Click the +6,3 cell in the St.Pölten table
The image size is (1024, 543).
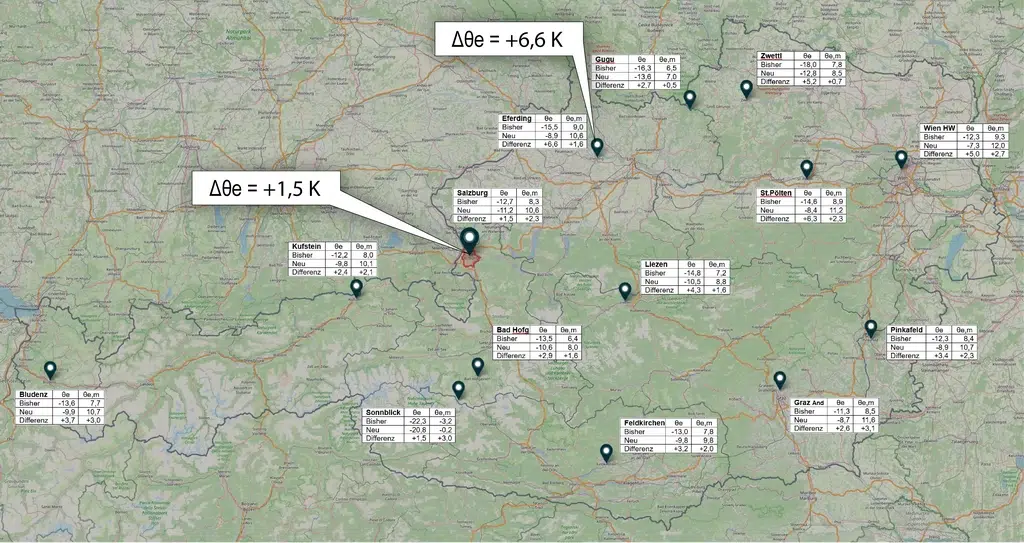point(808,219)
